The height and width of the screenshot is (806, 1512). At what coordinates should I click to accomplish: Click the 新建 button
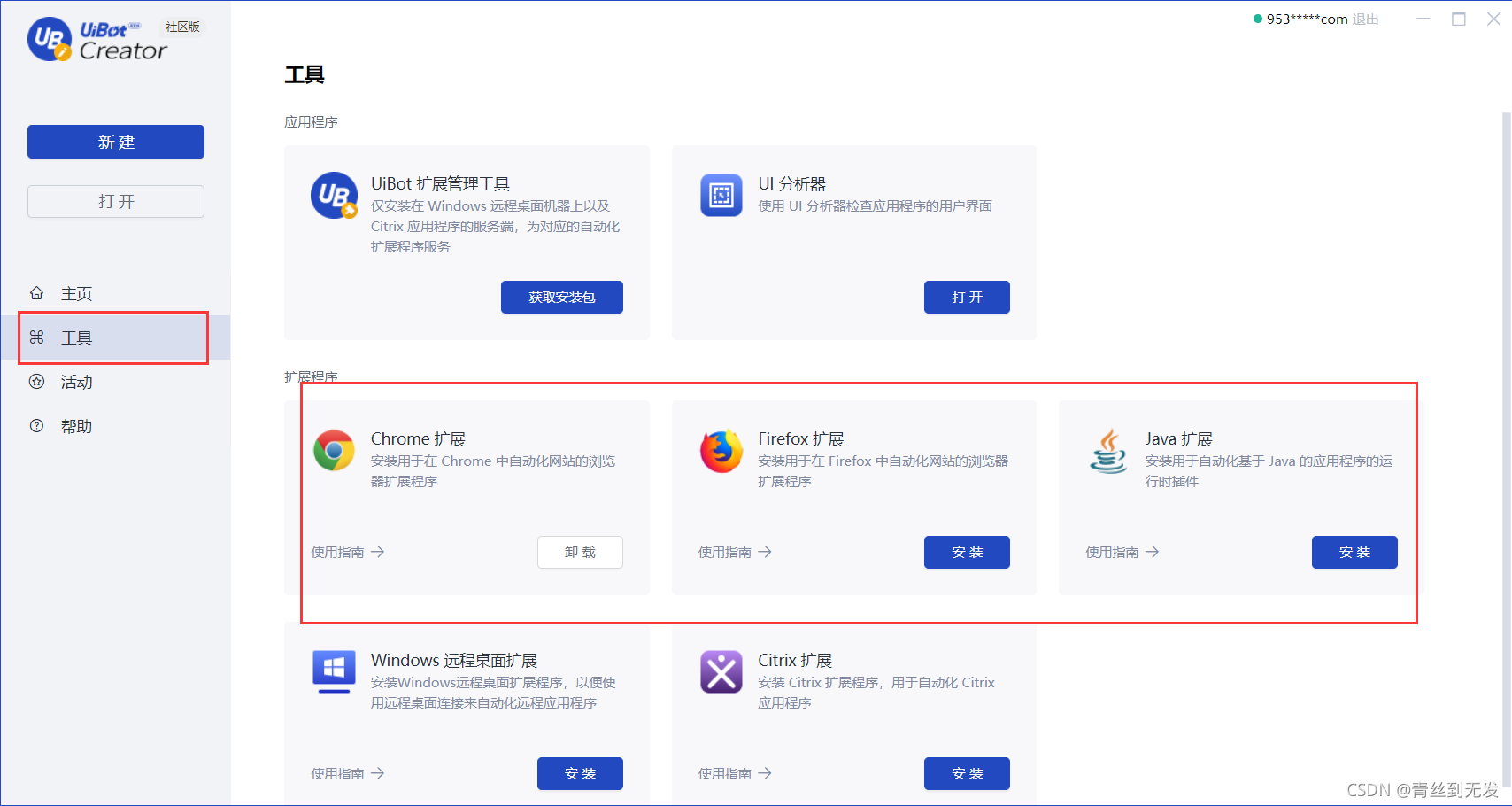116,142
